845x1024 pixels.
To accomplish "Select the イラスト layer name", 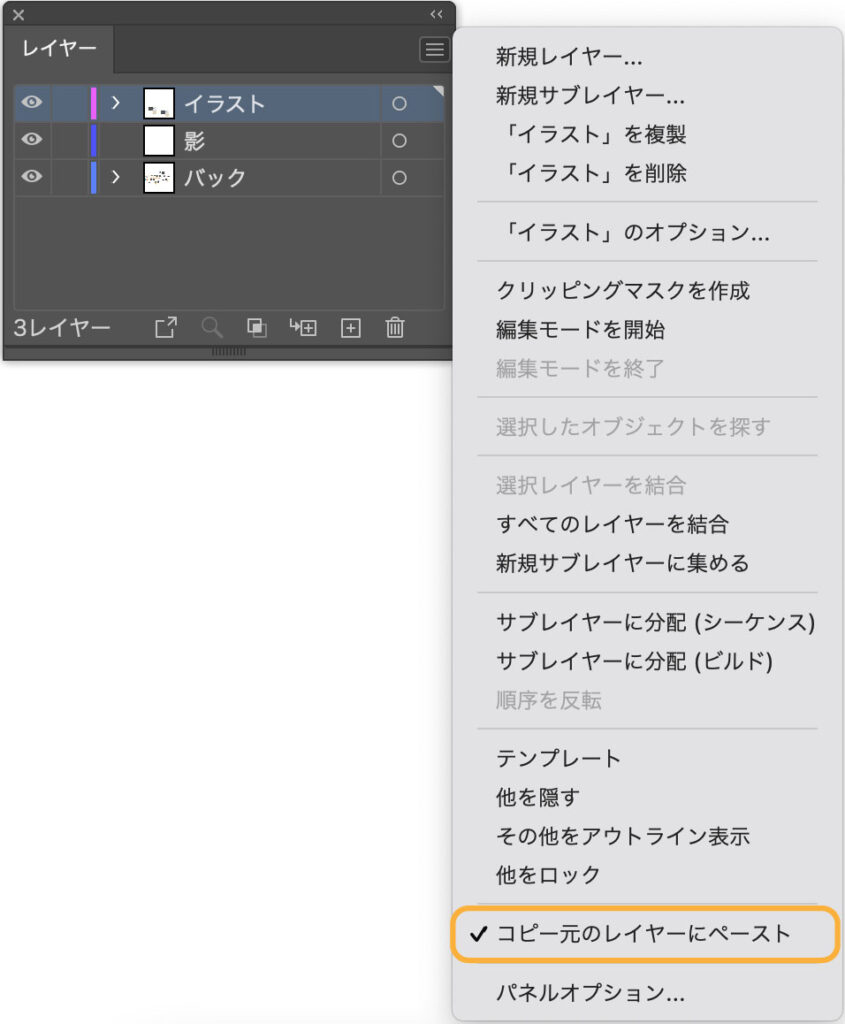I will click(224, 104).
